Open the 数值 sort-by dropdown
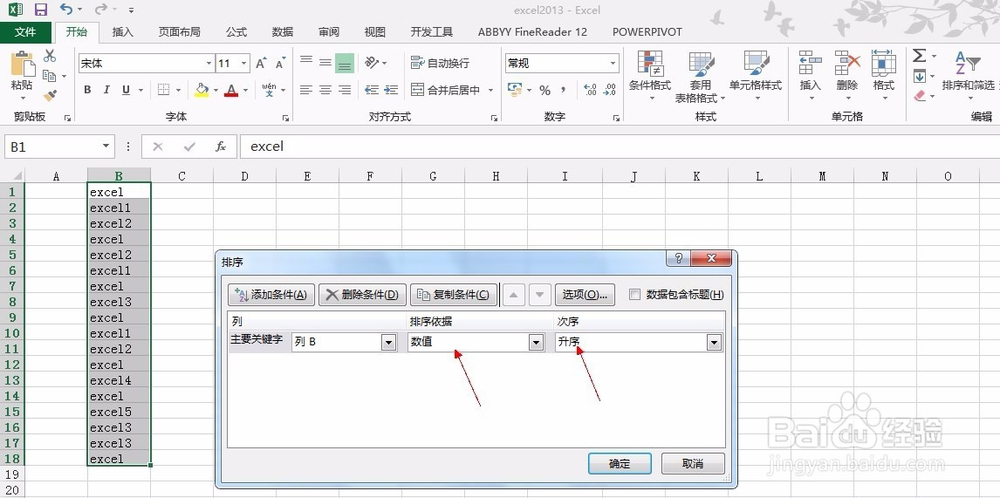 536,342
